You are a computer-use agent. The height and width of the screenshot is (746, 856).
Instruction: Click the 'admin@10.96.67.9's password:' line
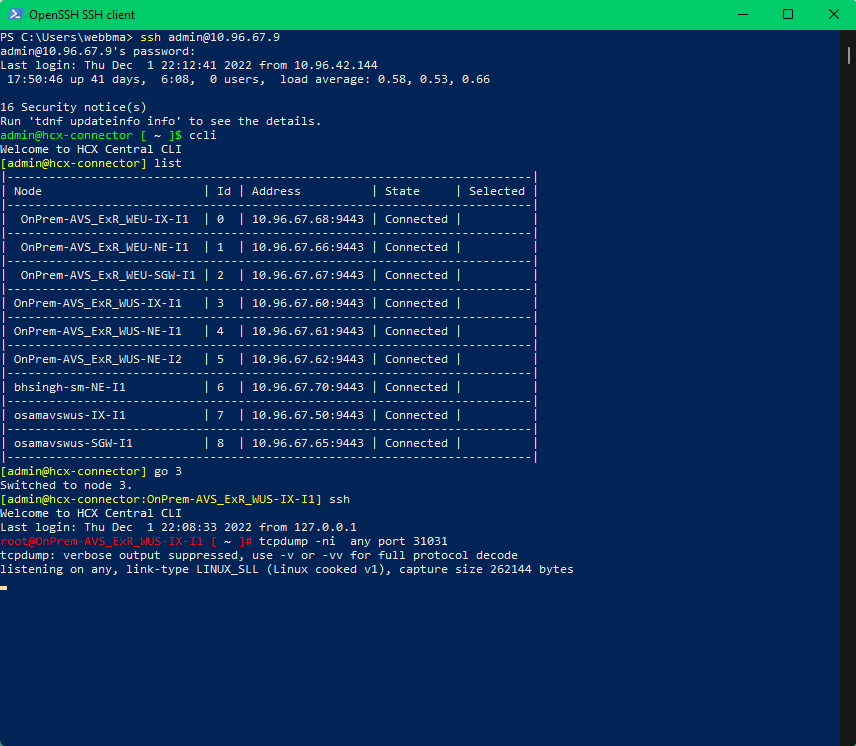click(x=98, y=51)
